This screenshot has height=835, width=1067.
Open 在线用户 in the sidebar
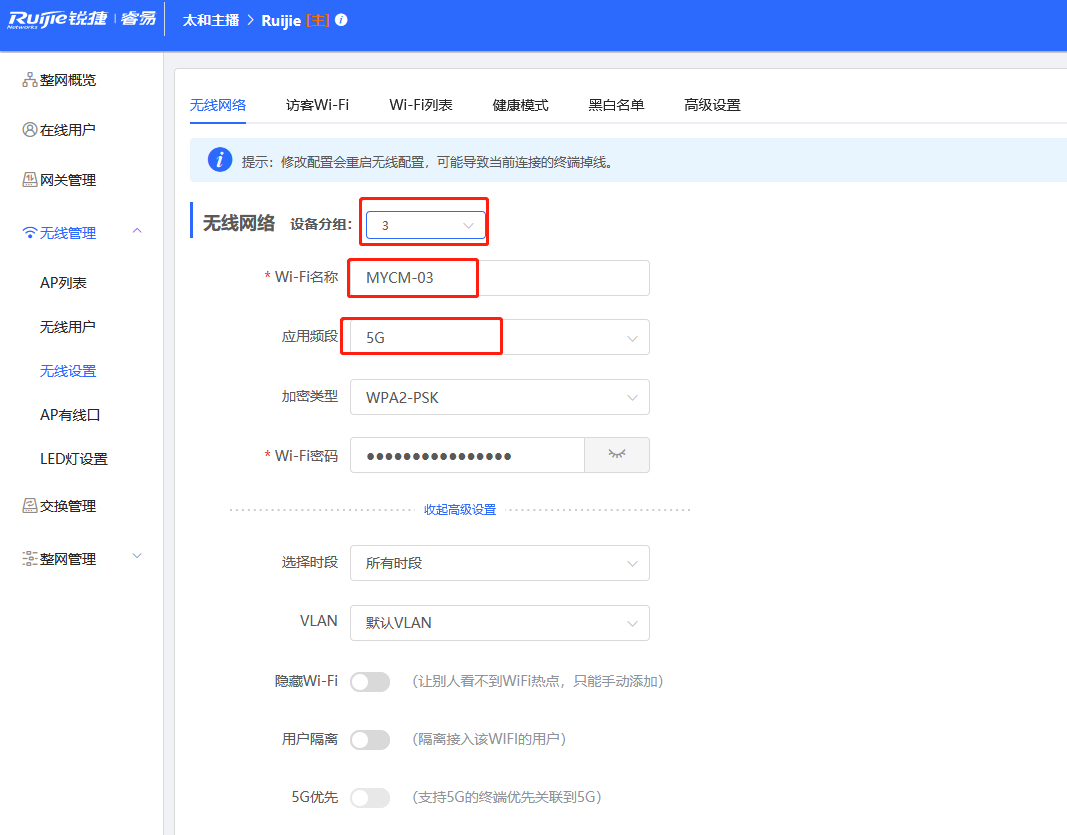click(67, 130)
